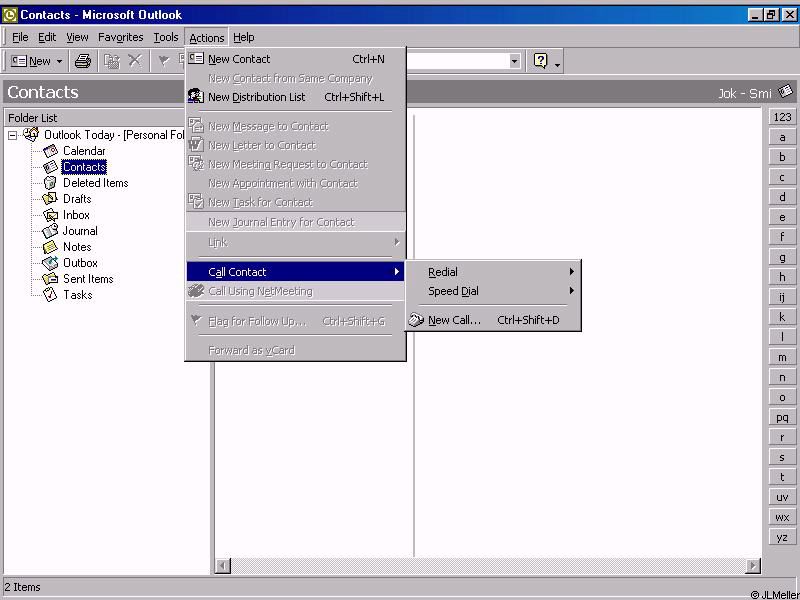
Task: Open the Tools menu
Action: click(166, 37)
